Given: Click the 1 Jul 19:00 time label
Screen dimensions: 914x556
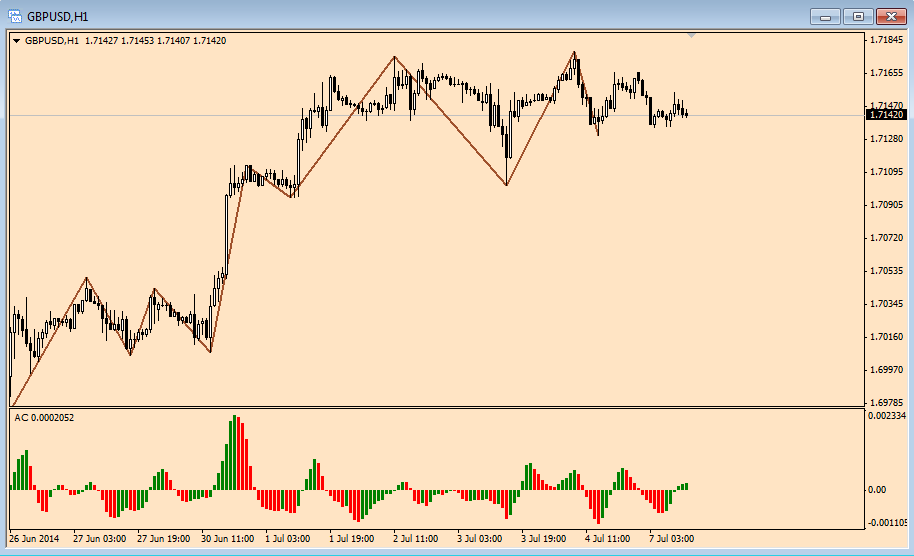Looking at the screenshot, I should point(351,539).
